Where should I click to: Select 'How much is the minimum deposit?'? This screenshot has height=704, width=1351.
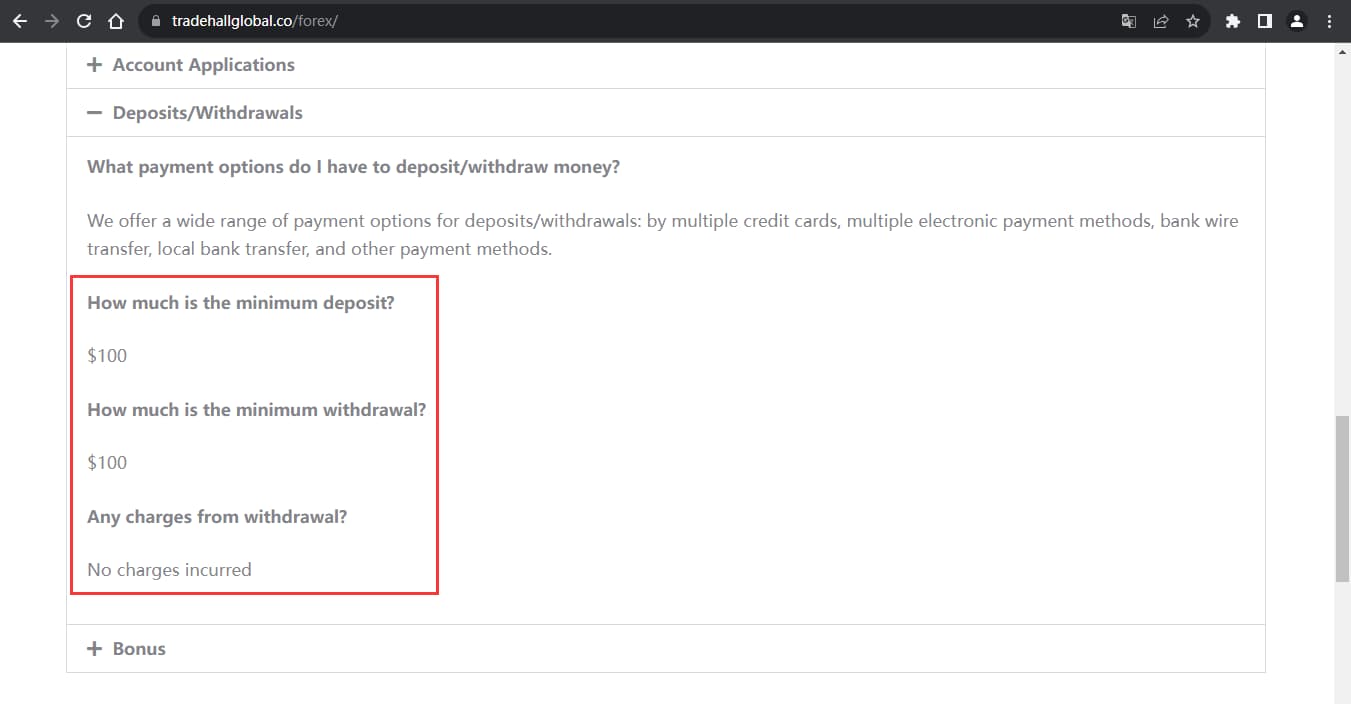tap(241, 303)
